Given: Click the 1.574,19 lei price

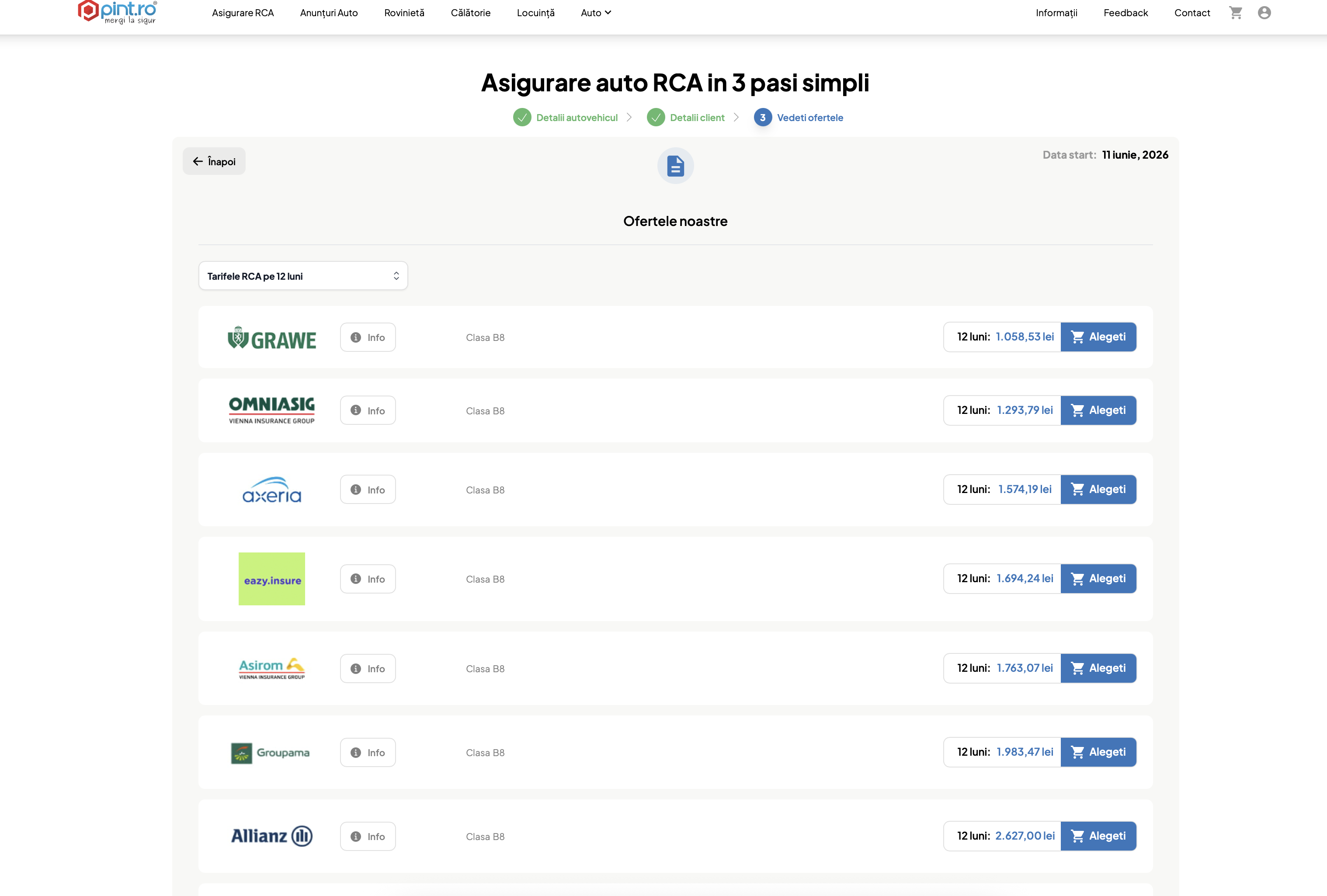Looking at the screenshot, I should click(1025, 490).
